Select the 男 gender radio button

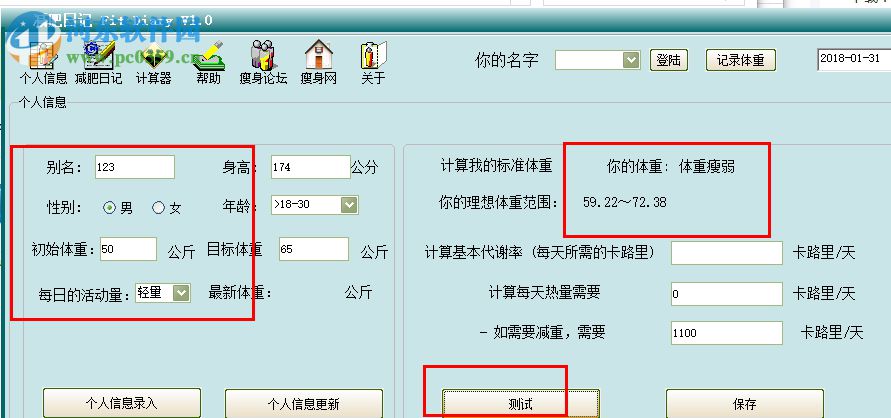[109, 208]
